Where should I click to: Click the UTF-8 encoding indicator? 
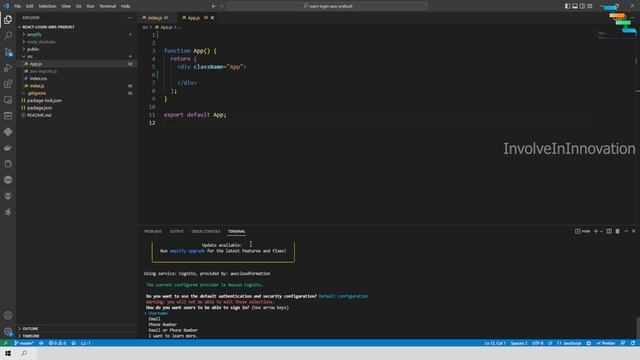(538, 343)
